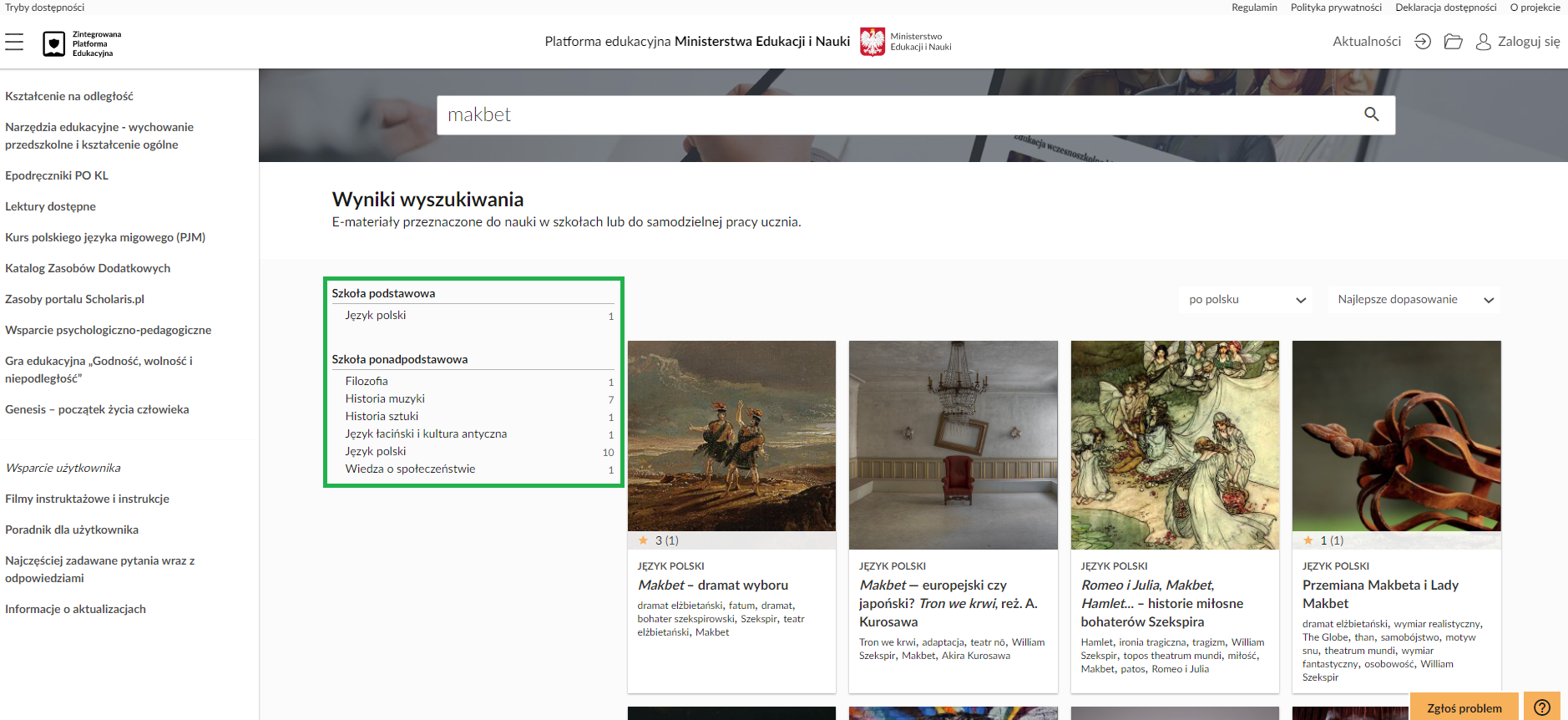Click the 'Szkoła podstawowa' heading
This screenshot has width=1568, height=720.
coord(383,294)
